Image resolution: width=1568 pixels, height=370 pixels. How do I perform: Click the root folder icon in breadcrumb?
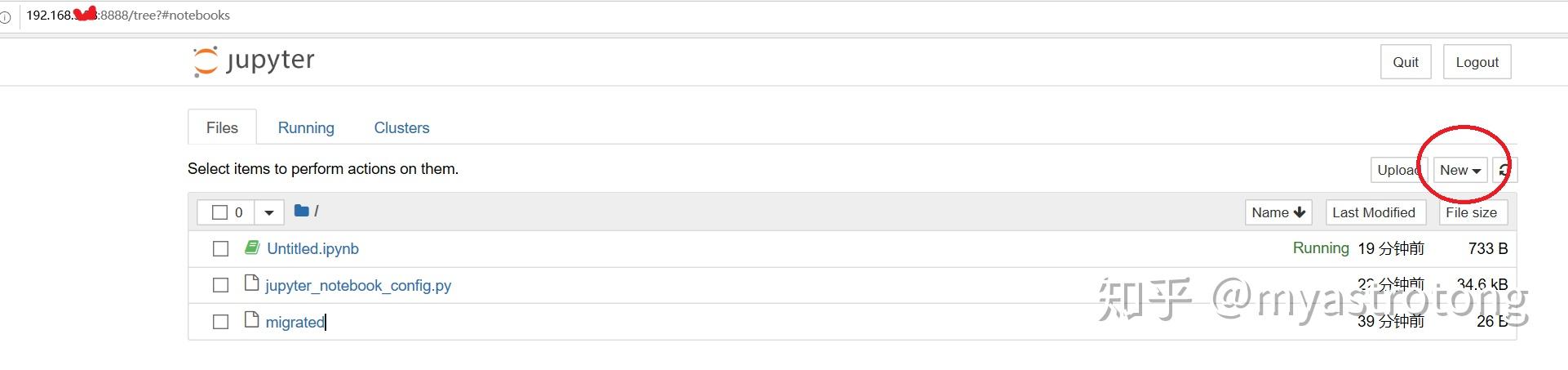(301, 211)
